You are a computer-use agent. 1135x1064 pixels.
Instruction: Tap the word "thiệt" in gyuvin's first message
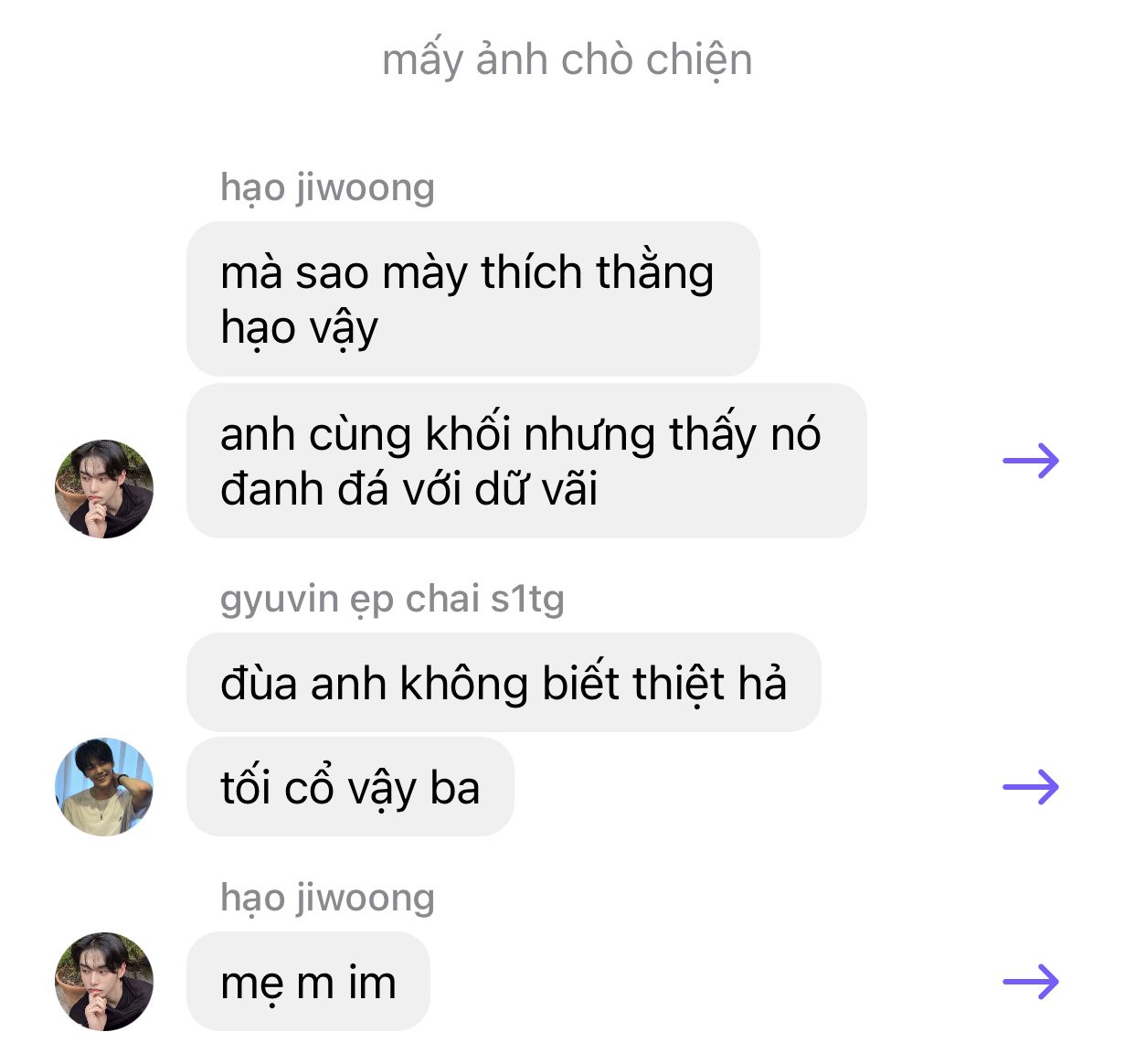tap(678, 685)
